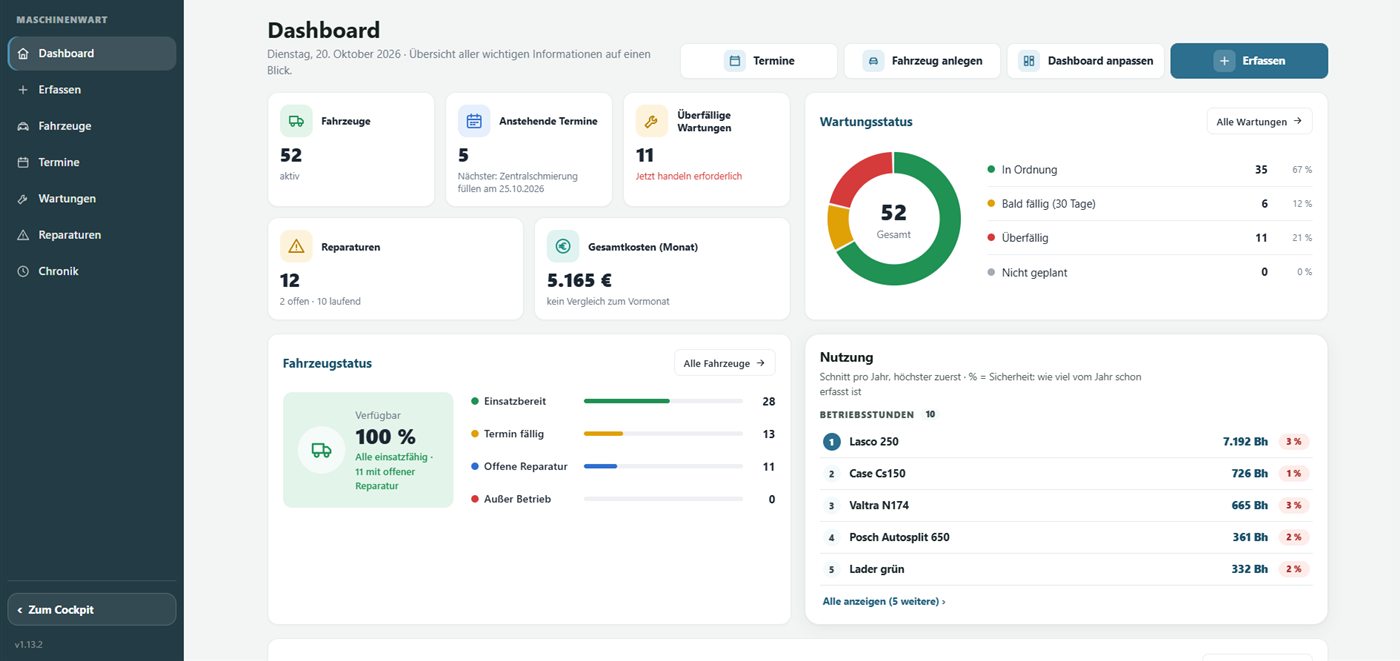This screenshot has height=661, width=1400.
Task: Open Fahrzeuge in the sidebar menu
Action: click(x=92, y=126)
